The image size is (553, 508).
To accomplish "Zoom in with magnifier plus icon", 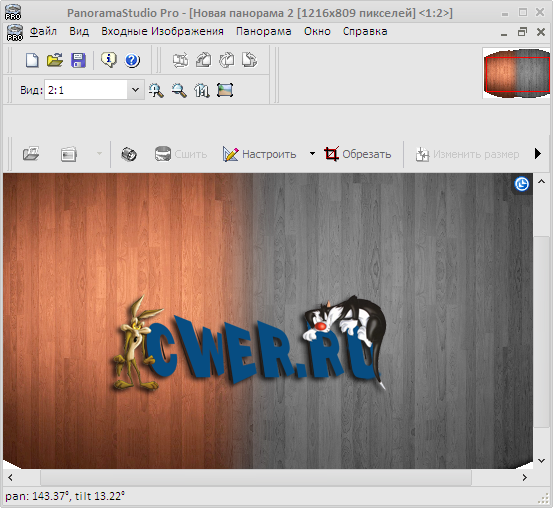I will coord(156,90).
